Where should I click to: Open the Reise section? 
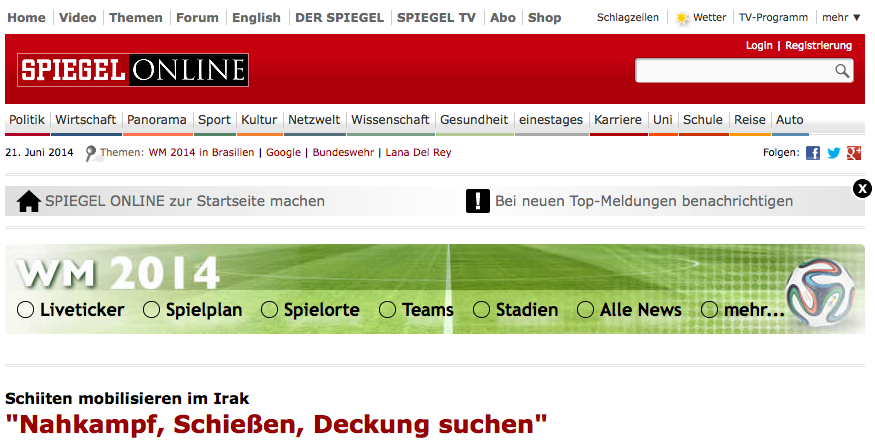coord(749,119)
